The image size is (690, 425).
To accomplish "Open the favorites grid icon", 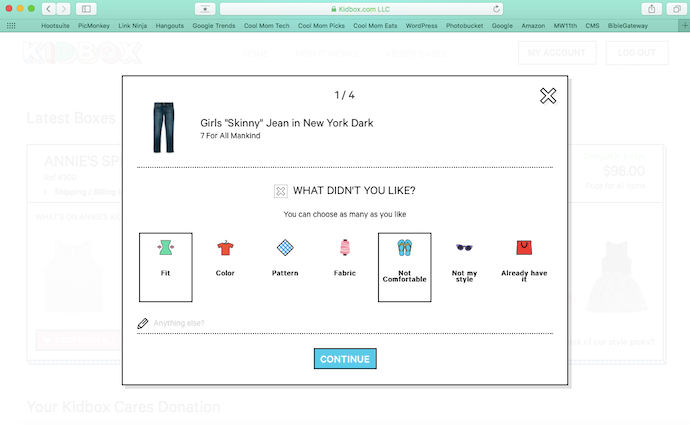I will pyautogui.click(x=11, y=26).
